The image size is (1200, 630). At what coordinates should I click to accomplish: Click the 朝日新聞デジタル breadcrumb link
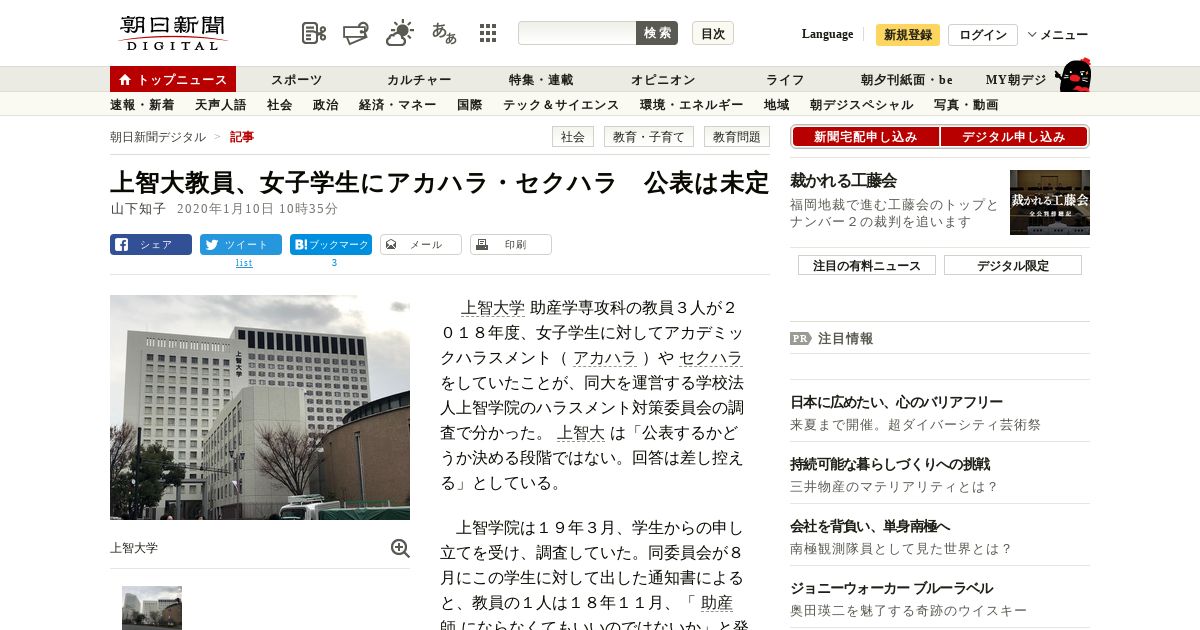click(158, 137)
